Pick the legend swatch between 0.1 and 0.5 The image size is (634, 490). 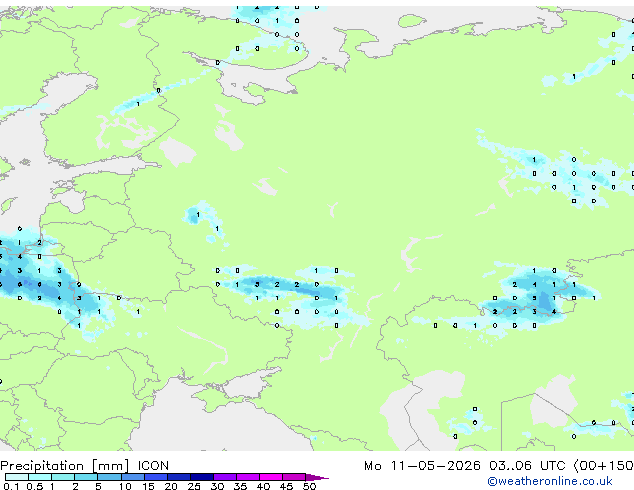coord(17,477)
